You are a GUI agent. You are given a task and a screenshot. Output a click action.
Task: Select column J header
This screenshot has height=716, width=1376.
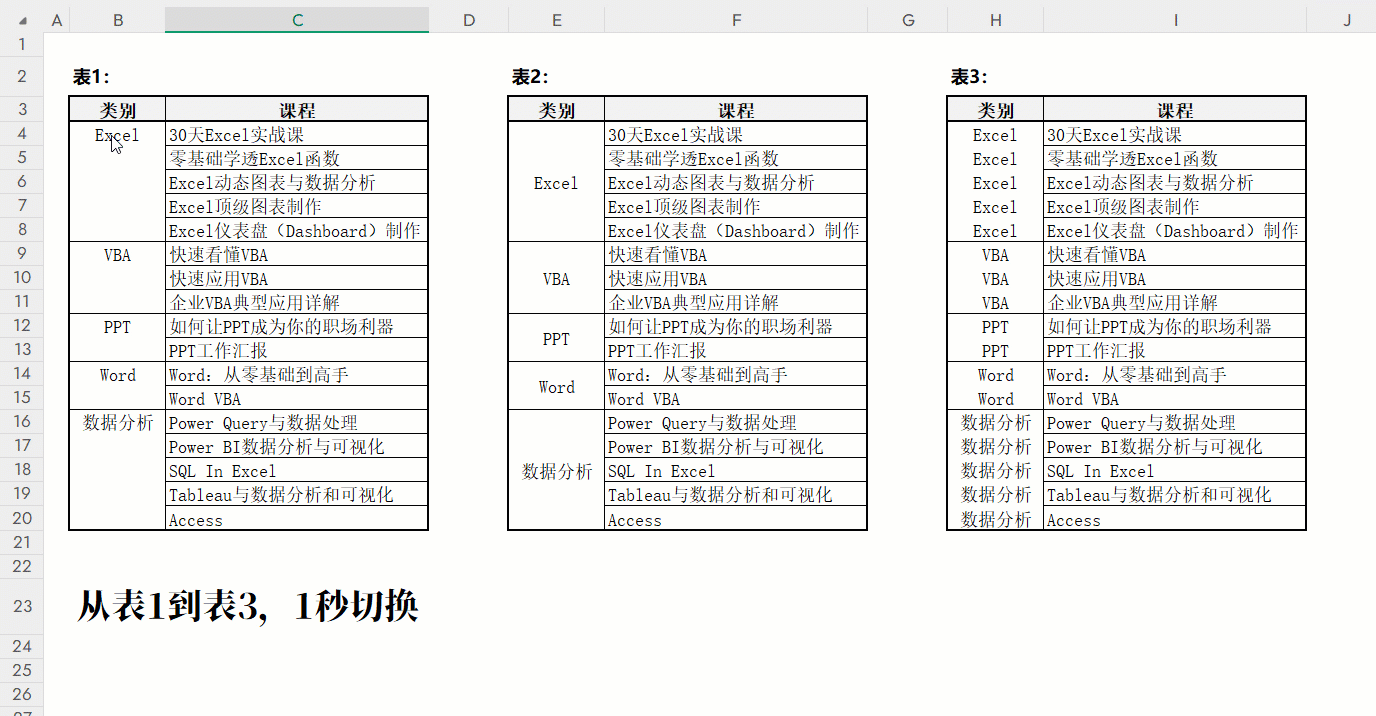1346,20
